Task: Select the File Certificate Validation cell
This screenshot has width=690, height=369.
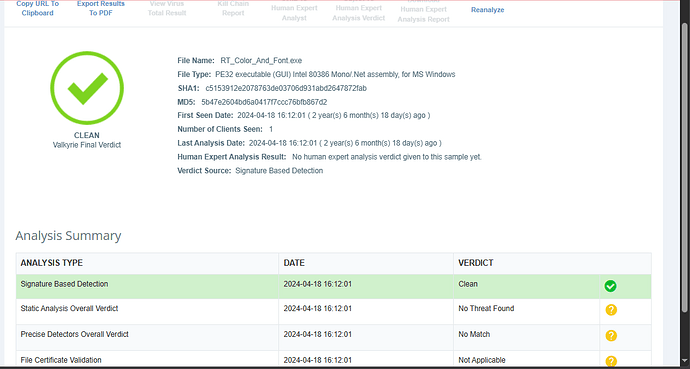Action: click(x=147, y=359)
